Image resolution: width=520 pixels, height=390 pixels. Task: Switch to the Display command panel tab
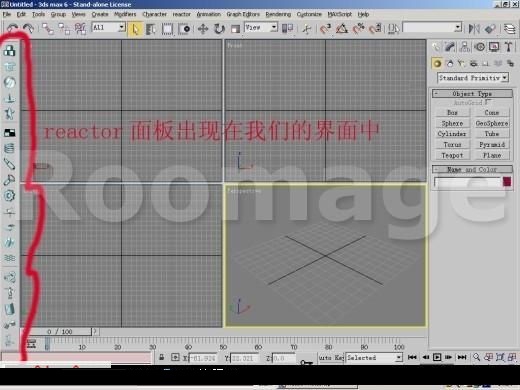[x=494, y=47]
